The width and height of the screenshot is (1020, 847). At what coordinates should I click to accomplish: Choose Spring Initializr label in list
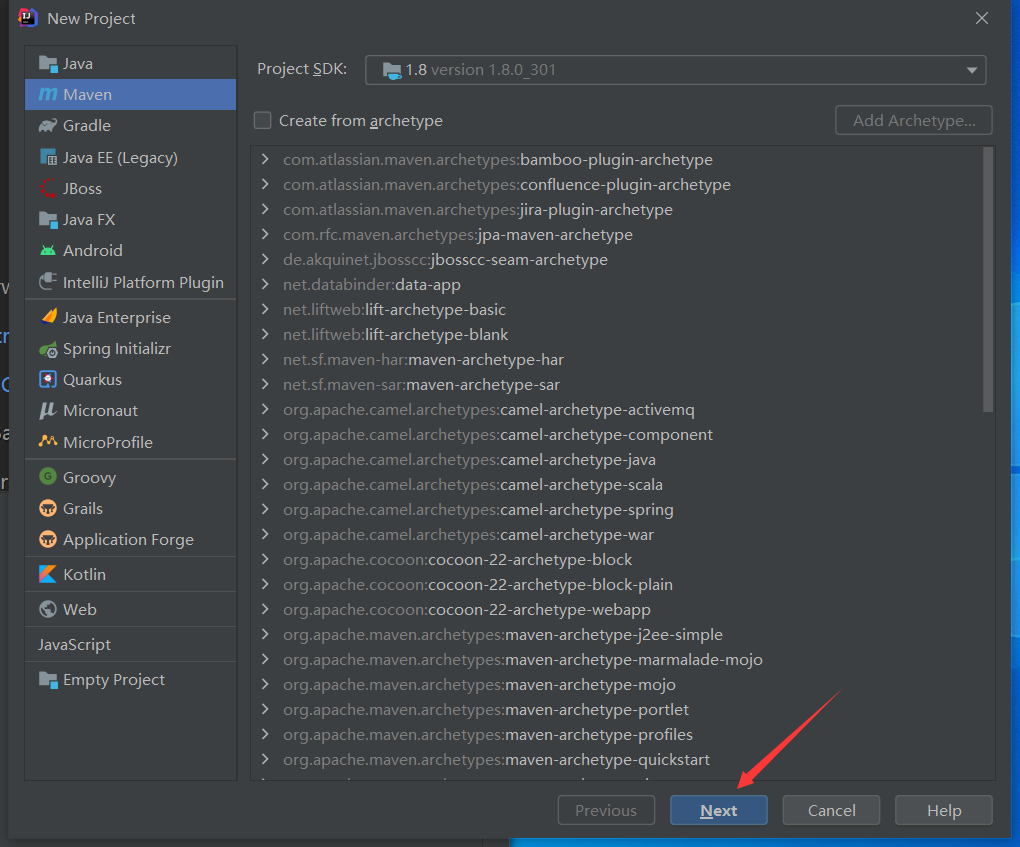(x=116, y=349)
